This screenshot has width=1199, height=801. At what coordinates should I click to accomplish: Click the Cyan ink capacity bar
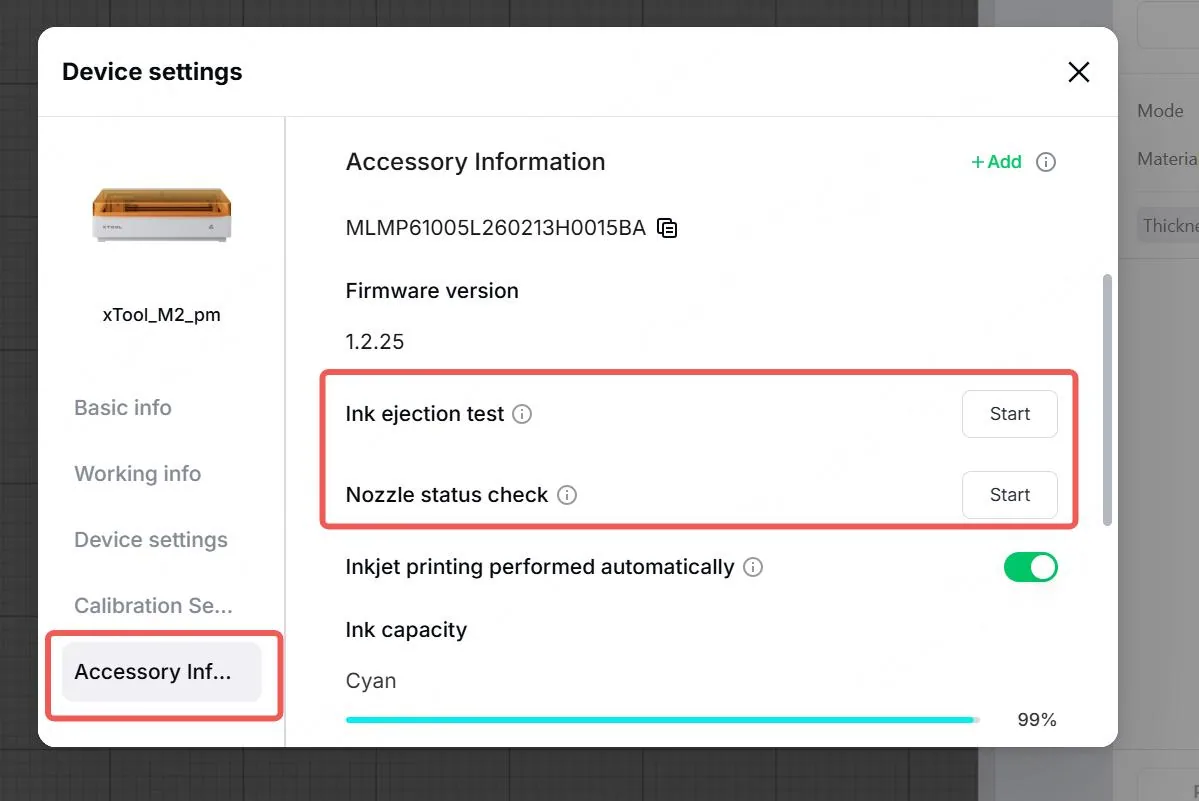pyautogui.click(x=662, y=720)
